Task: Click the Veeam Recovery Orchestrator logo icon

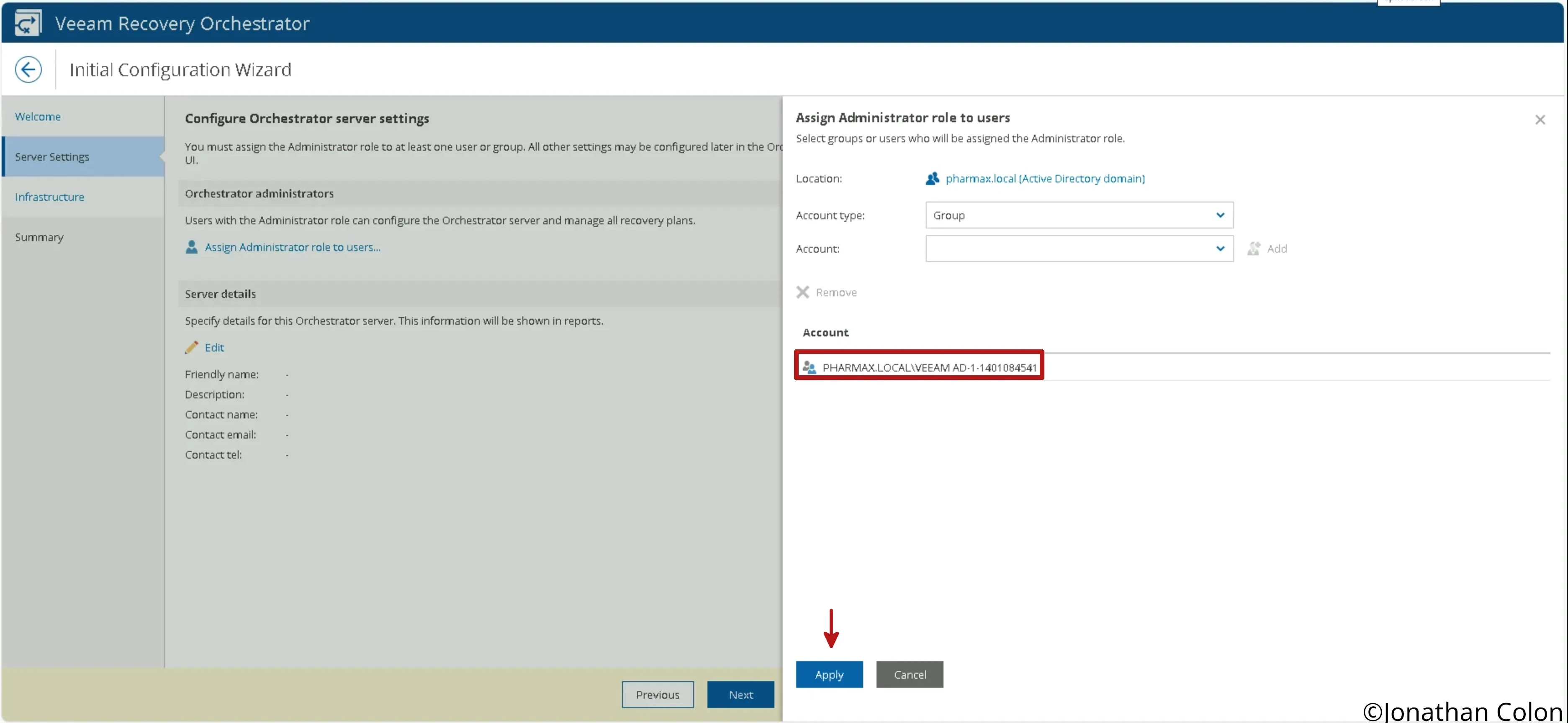Action: click(x=28, y=23)
